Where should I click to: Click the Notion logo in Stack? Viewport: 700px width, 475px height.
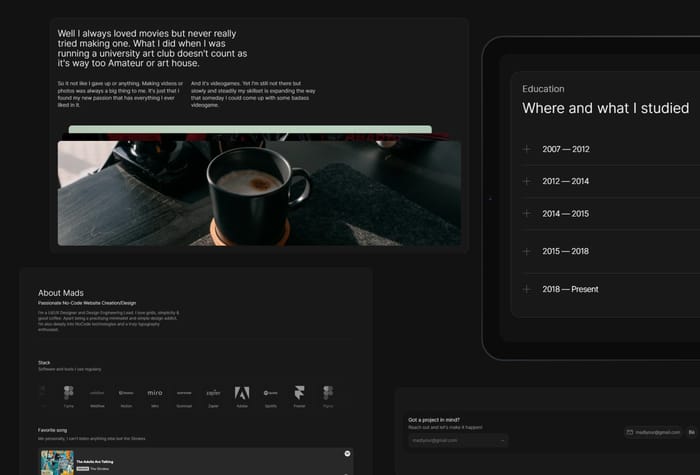click(x=126, y=393)
